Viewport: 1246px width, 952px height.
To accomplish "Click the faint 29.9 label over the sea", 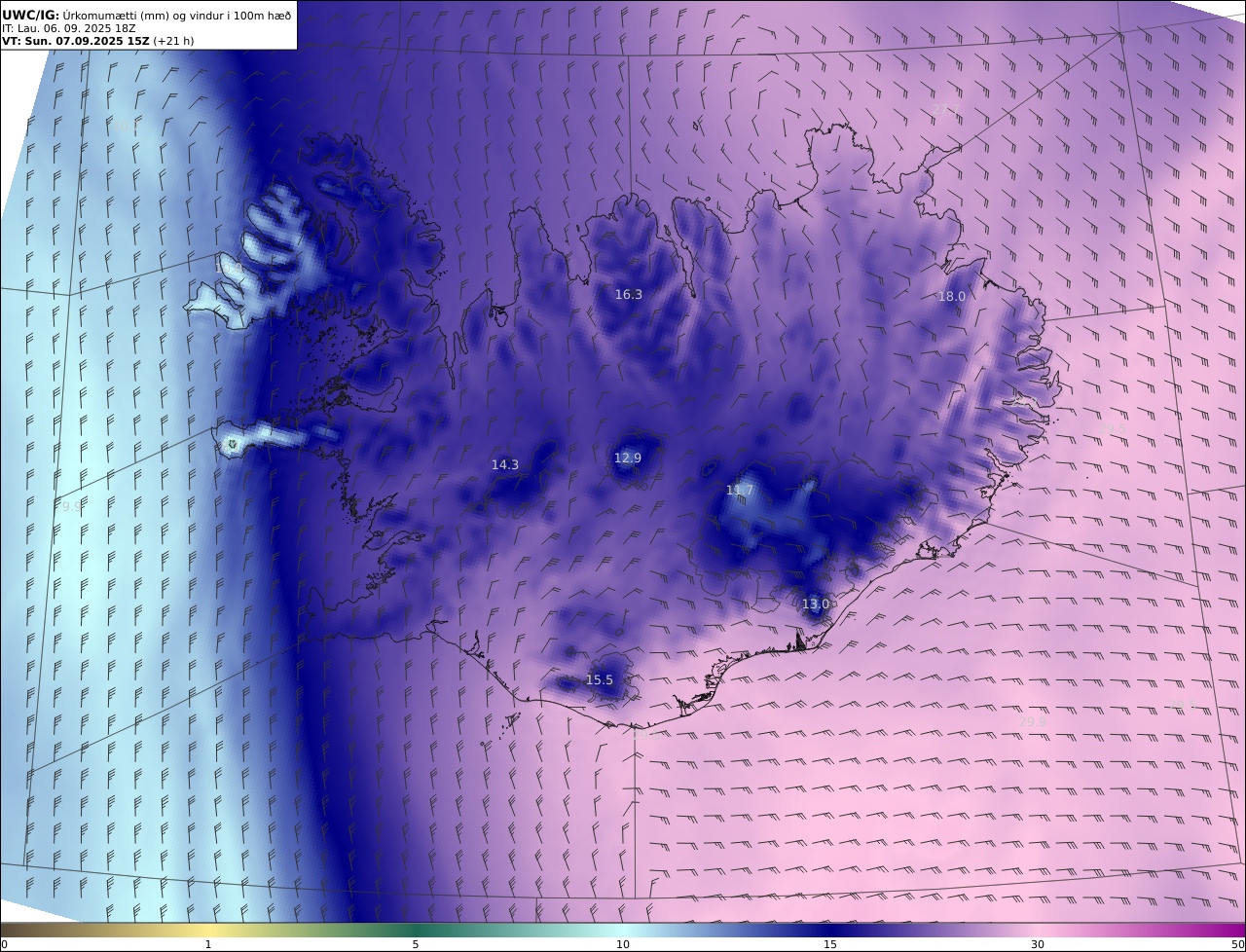I will [1033, 721].
